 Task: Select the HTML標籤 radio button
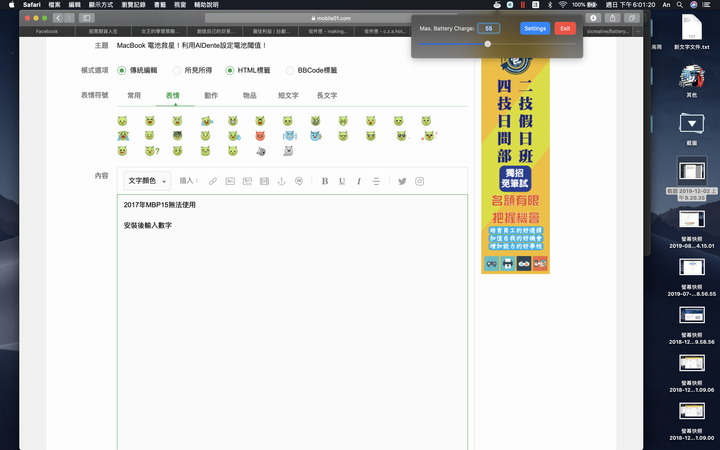click(230, 70)
